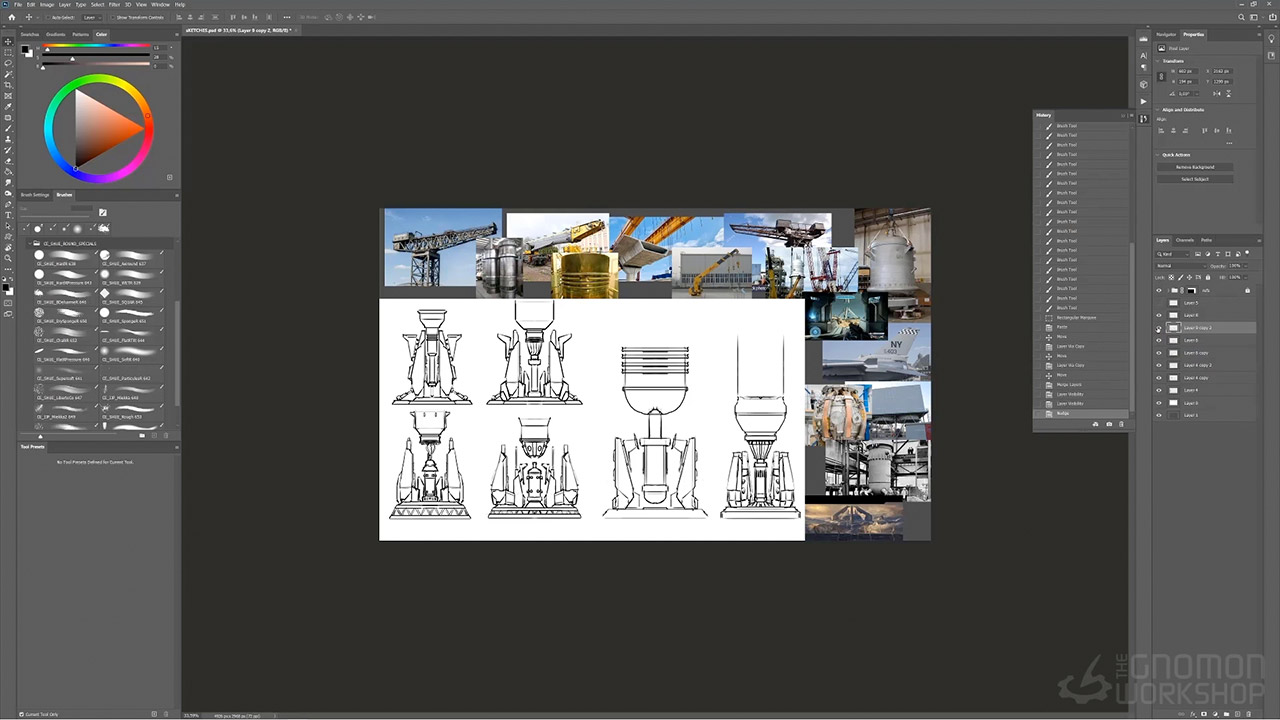Click the Remove Background button
This screenshot has height=720, width=1280.
pos(1195,167)
